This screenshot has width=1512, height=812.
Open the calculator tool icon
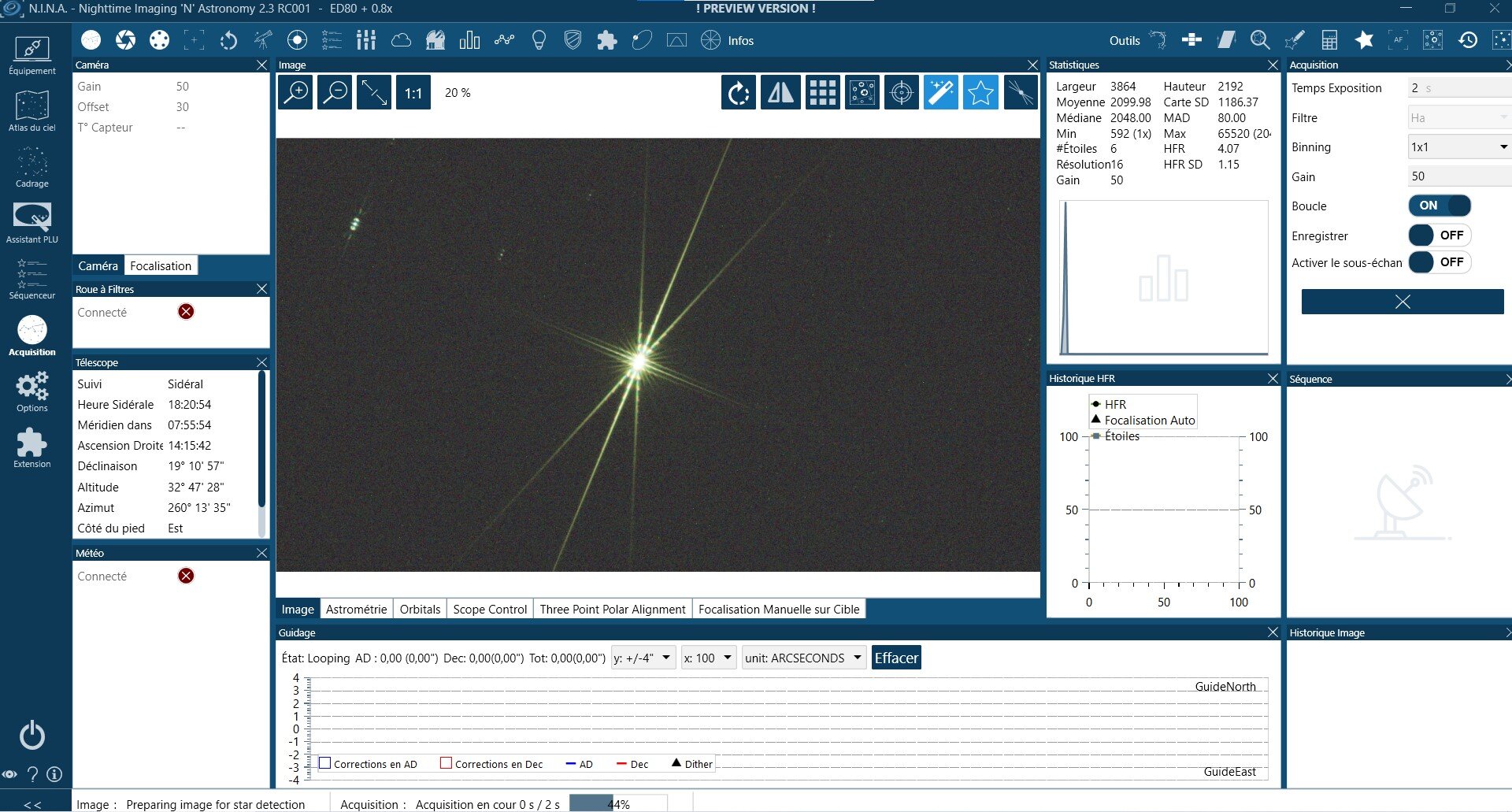(x=1329, y=40)
